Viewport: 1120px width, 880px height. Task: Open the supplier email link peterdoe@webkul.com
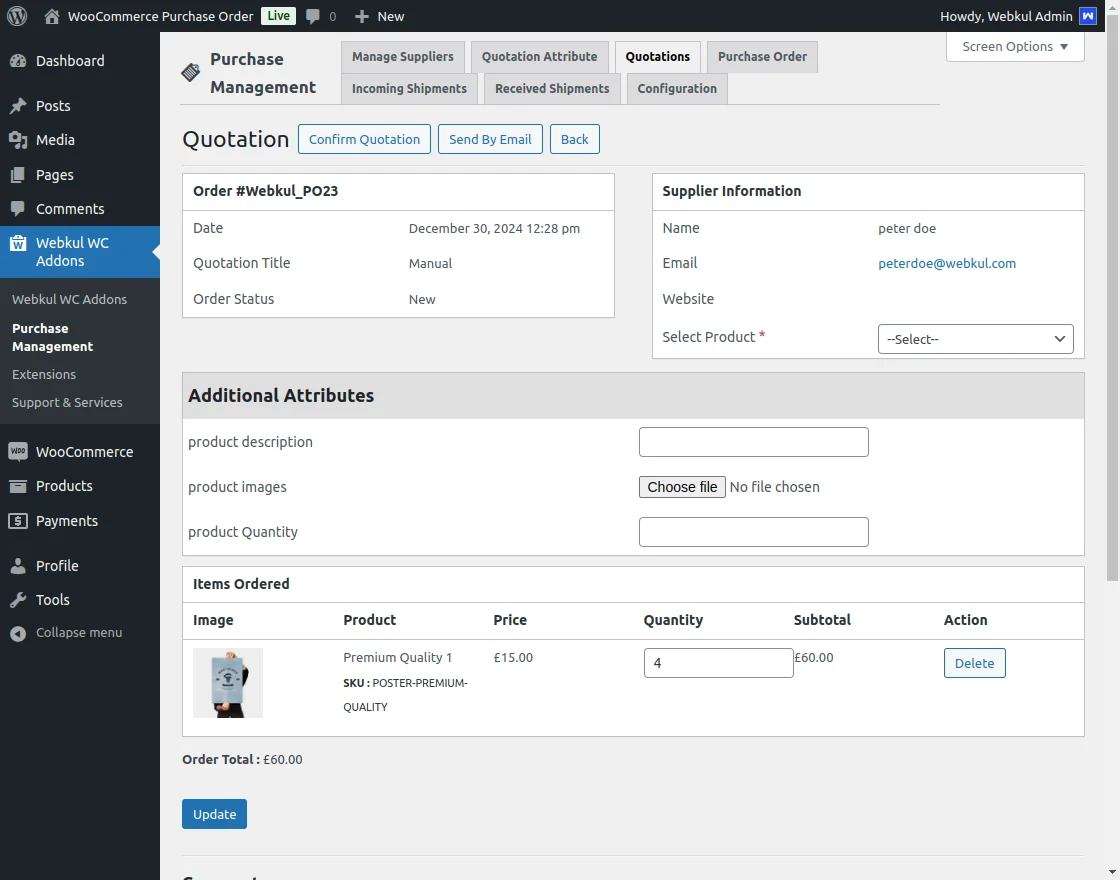click(x=947, y=263)
